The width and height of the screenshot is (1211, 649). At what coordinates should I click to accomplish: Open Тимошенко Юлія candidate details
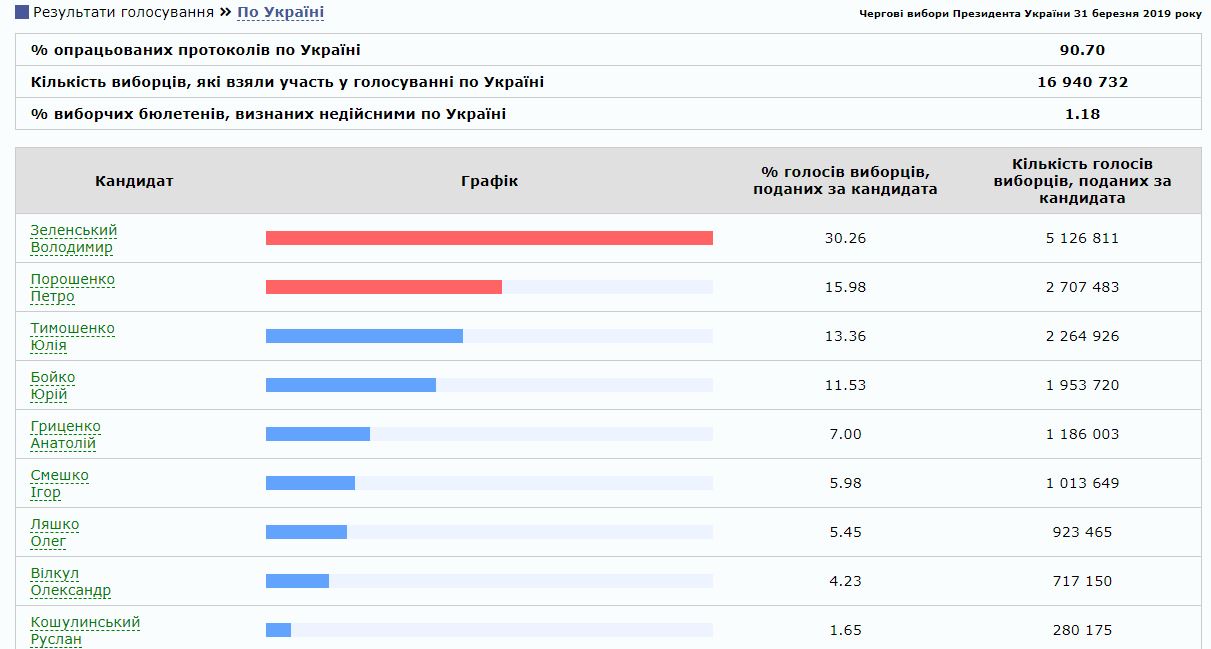pos(72,336)
